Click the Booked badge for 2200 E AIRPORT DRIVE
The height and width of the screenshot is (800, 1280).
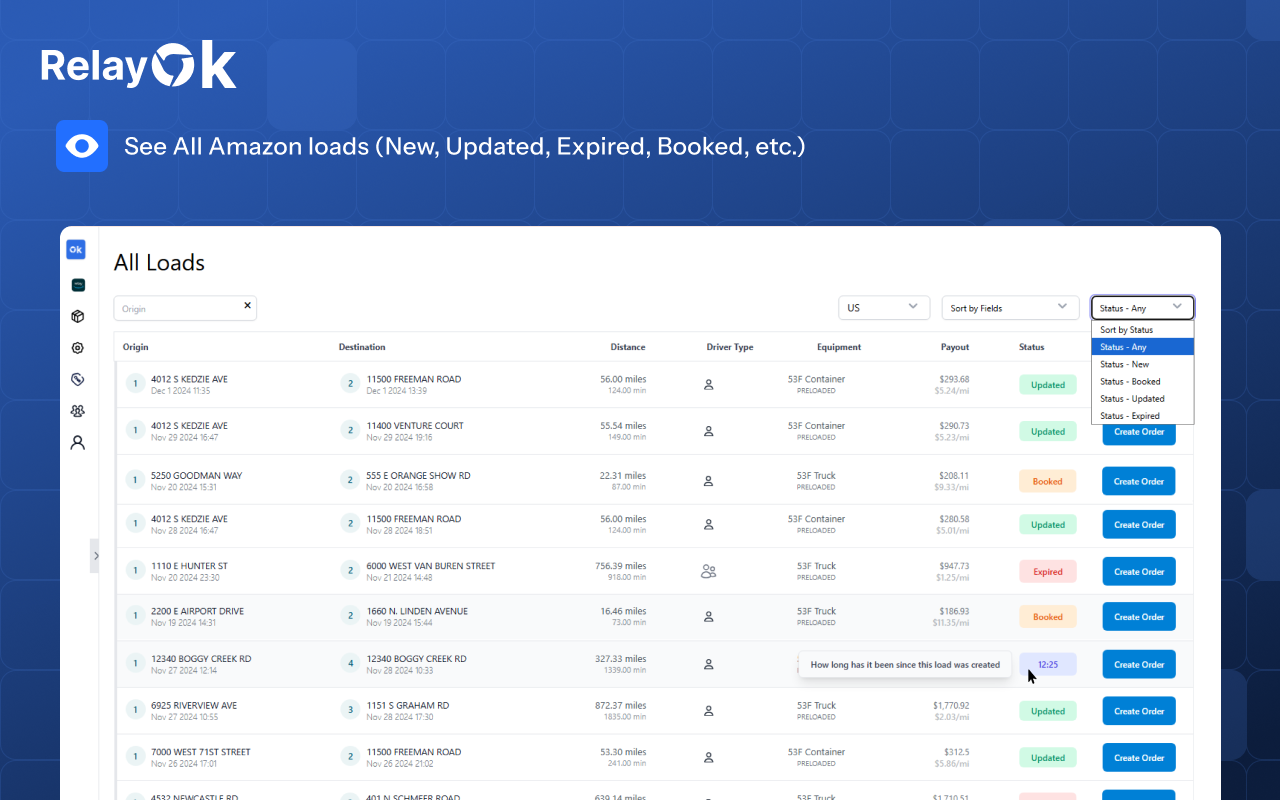pos(1048,617)
